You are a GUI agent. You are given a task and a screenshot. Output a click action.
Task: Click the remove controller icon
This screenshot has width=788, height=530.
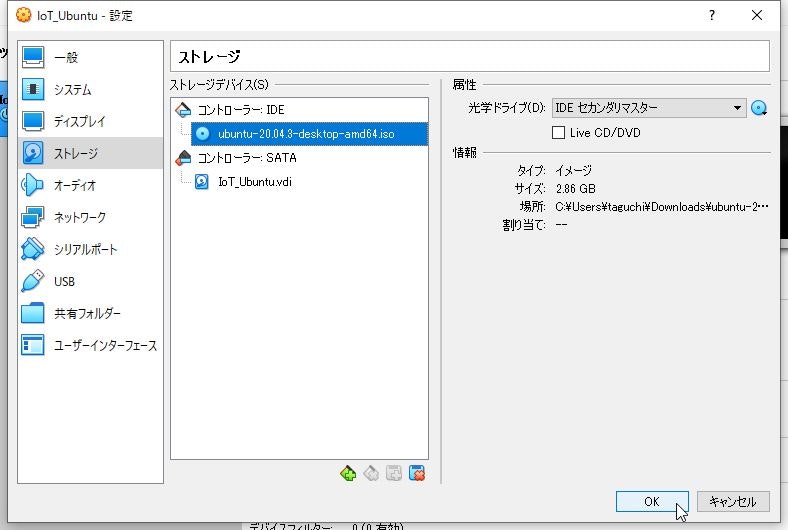point(371,473)
